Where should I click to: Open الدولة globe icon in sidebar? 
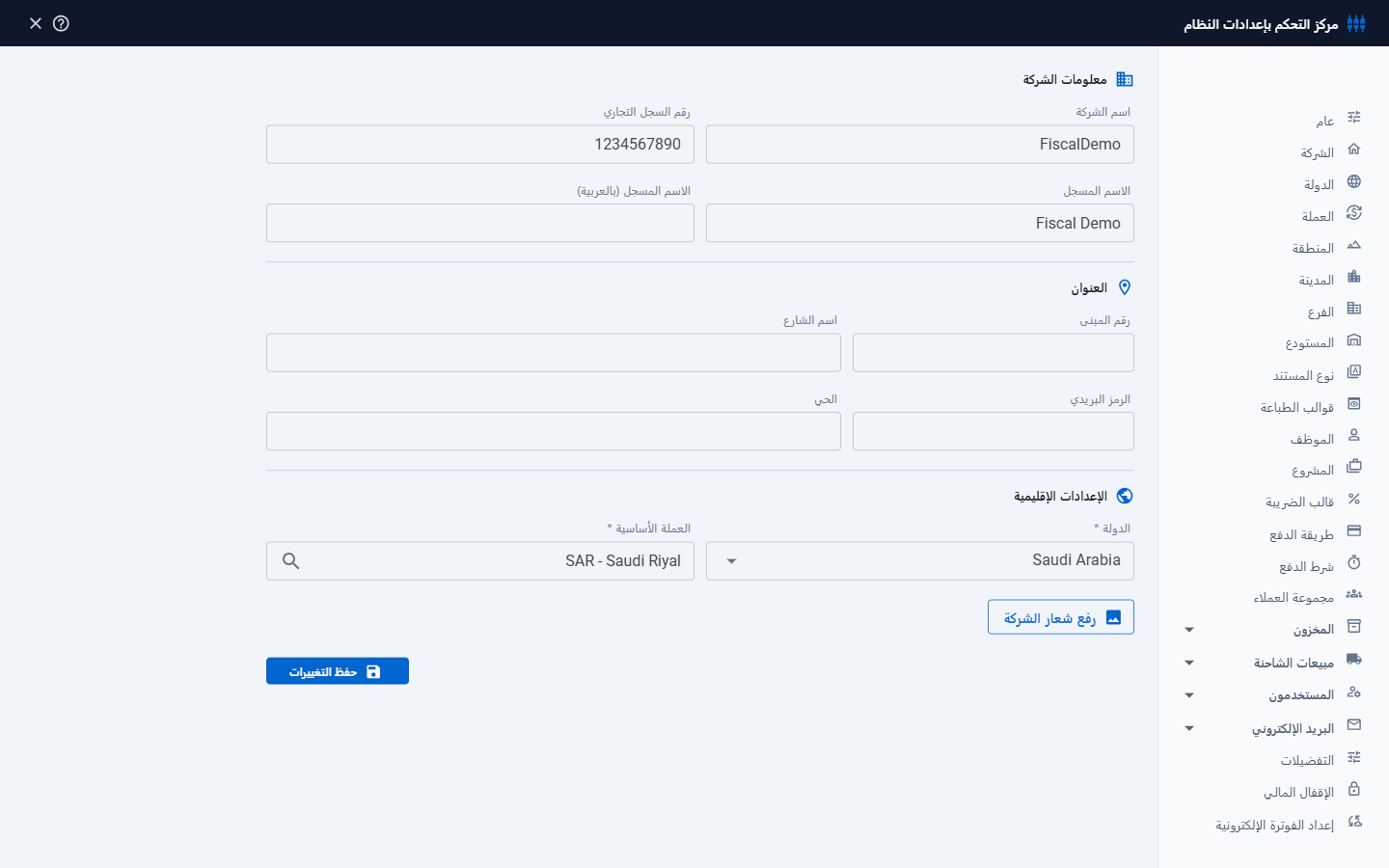tap(1354, 181)
